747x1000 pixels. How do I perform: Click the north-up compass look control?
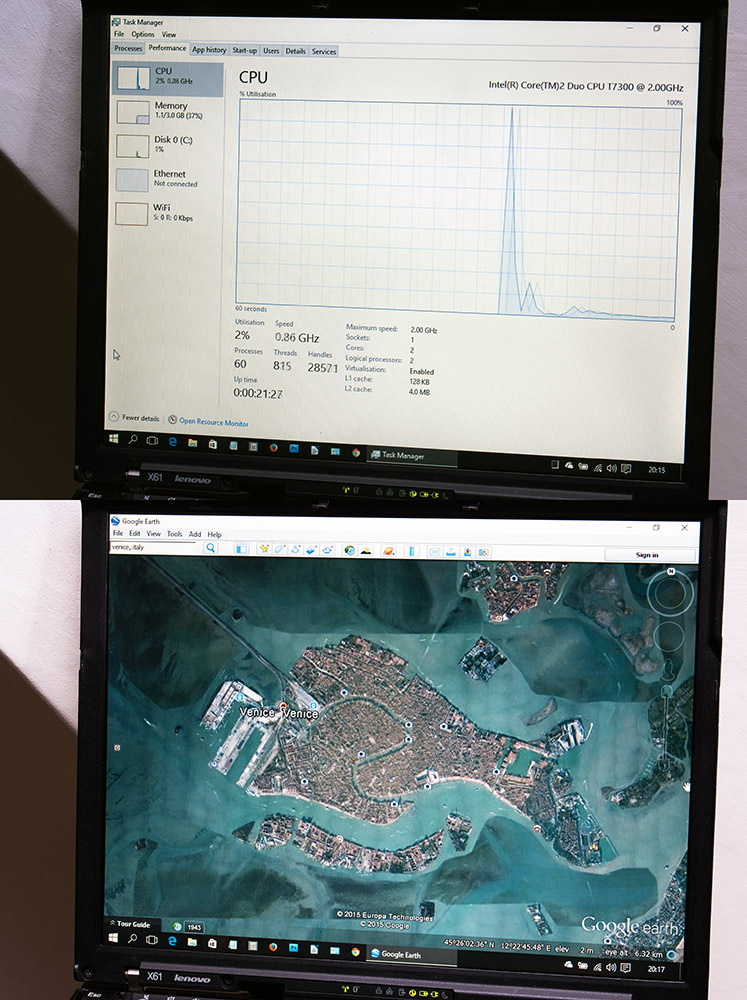[x=670, y=593]
